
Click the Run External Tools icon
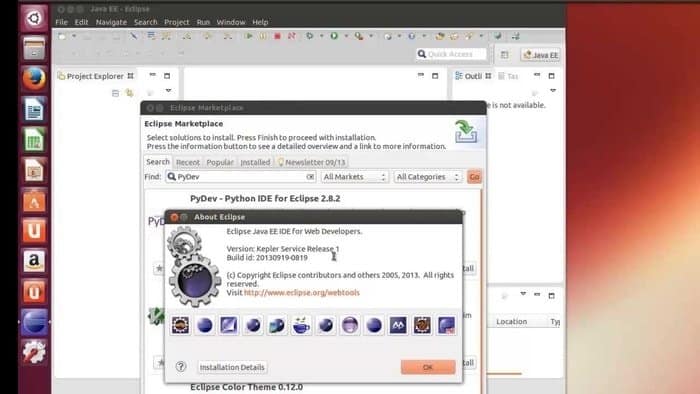pyautogui.click(x=358, y=36)
